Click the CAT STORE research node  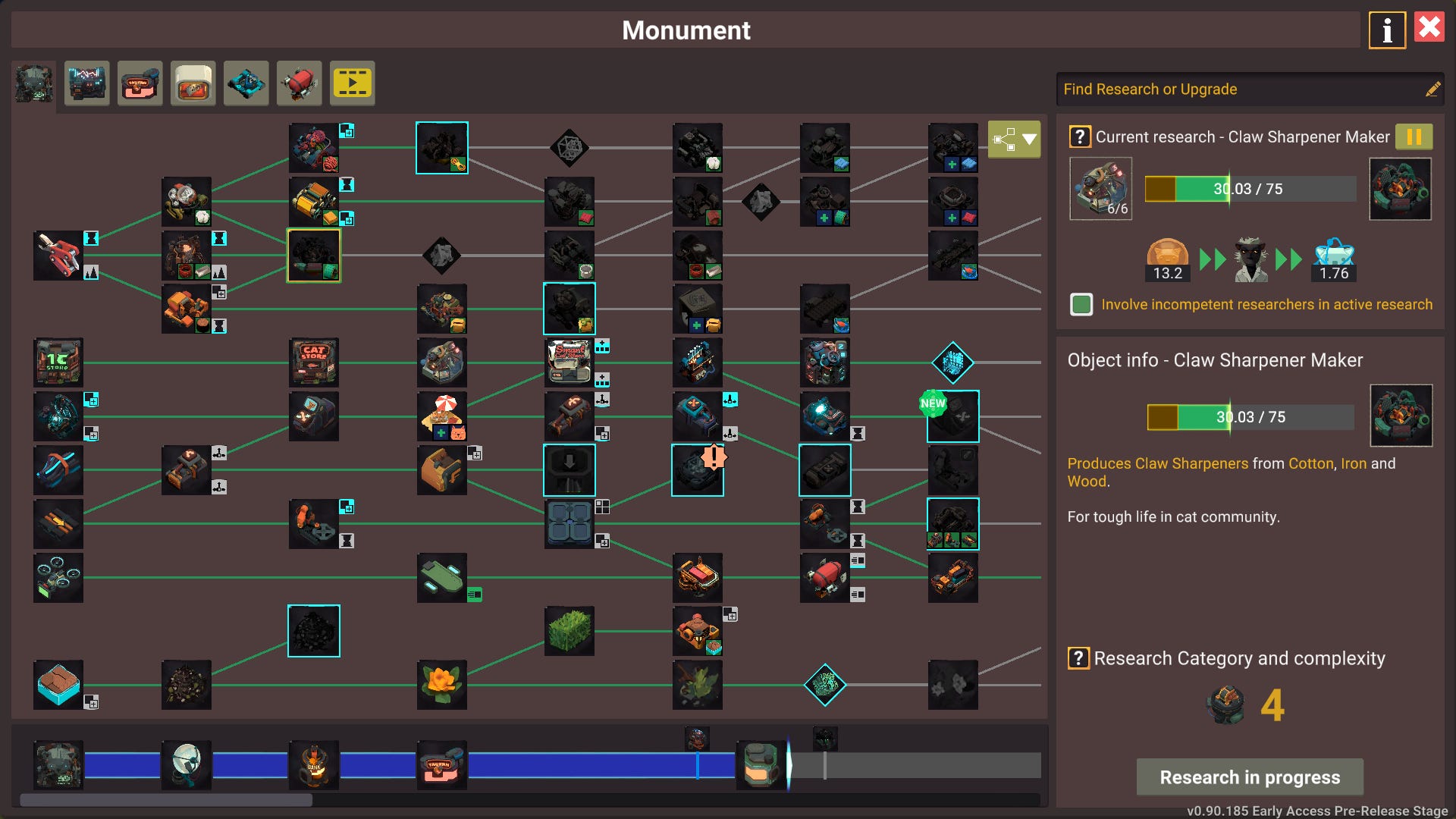point(314,362)
